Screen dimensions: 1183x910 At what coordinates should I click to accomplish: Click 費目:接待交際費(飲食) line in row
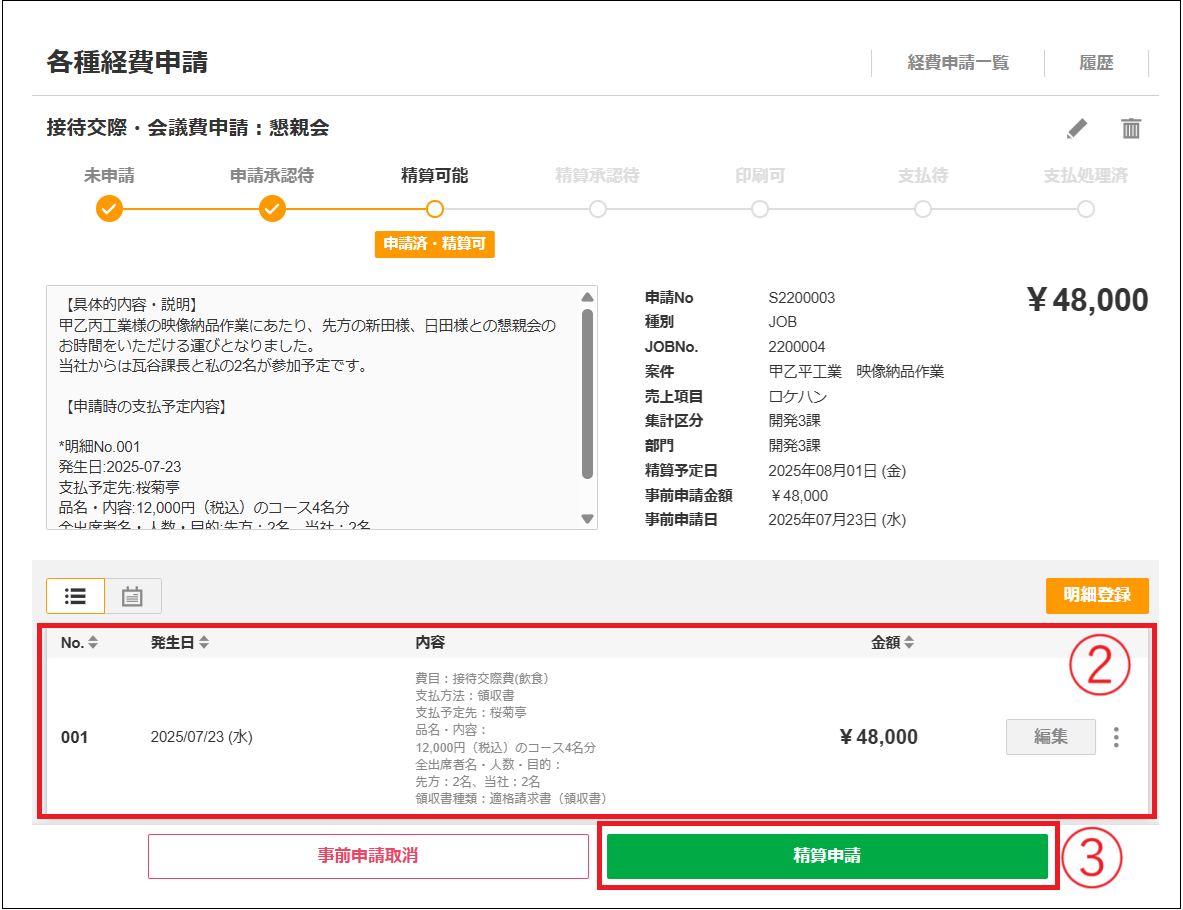(x=481, y=678)
